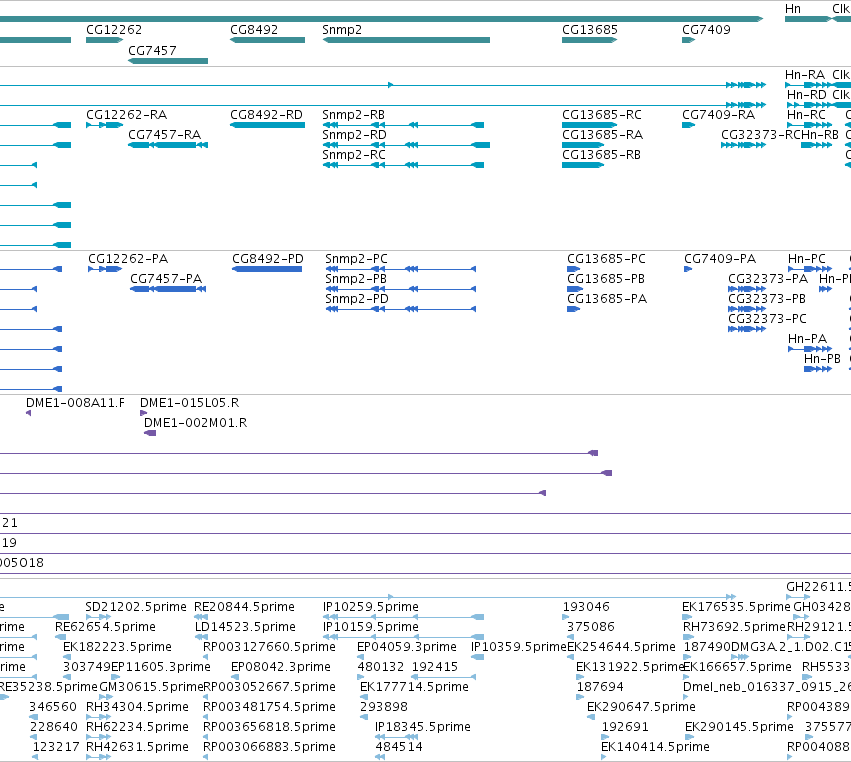This screenshot has height=762, width=851.
Task: Select protein label Snmp2-PB
Action: pyautogui.click(x=356, y=279)
